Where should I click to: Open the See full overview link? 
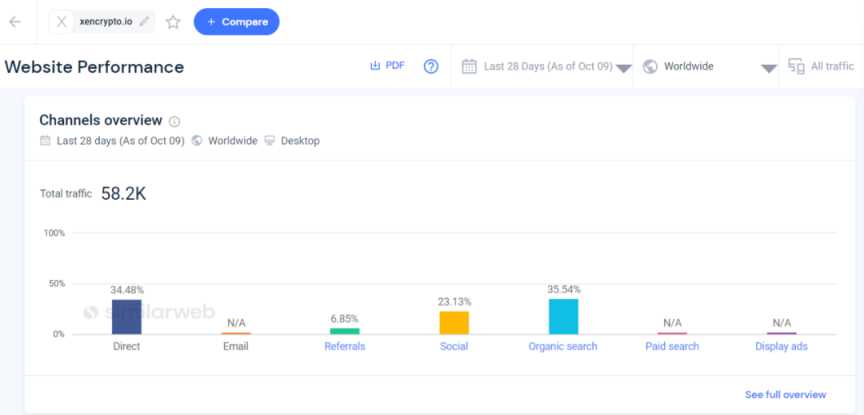[785, 395]
